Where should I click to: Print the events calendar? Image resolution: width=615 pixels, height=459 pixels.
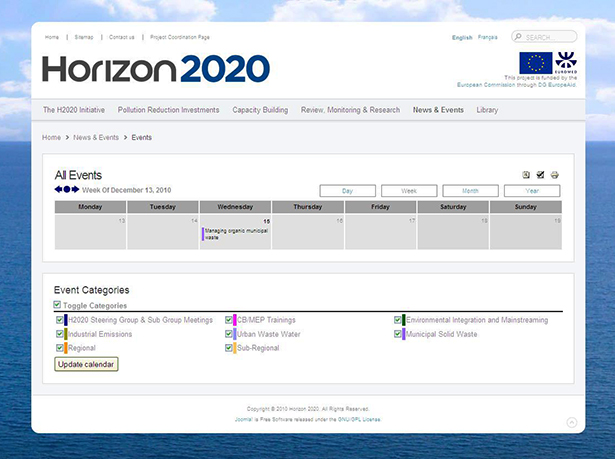tap(555, 175)
